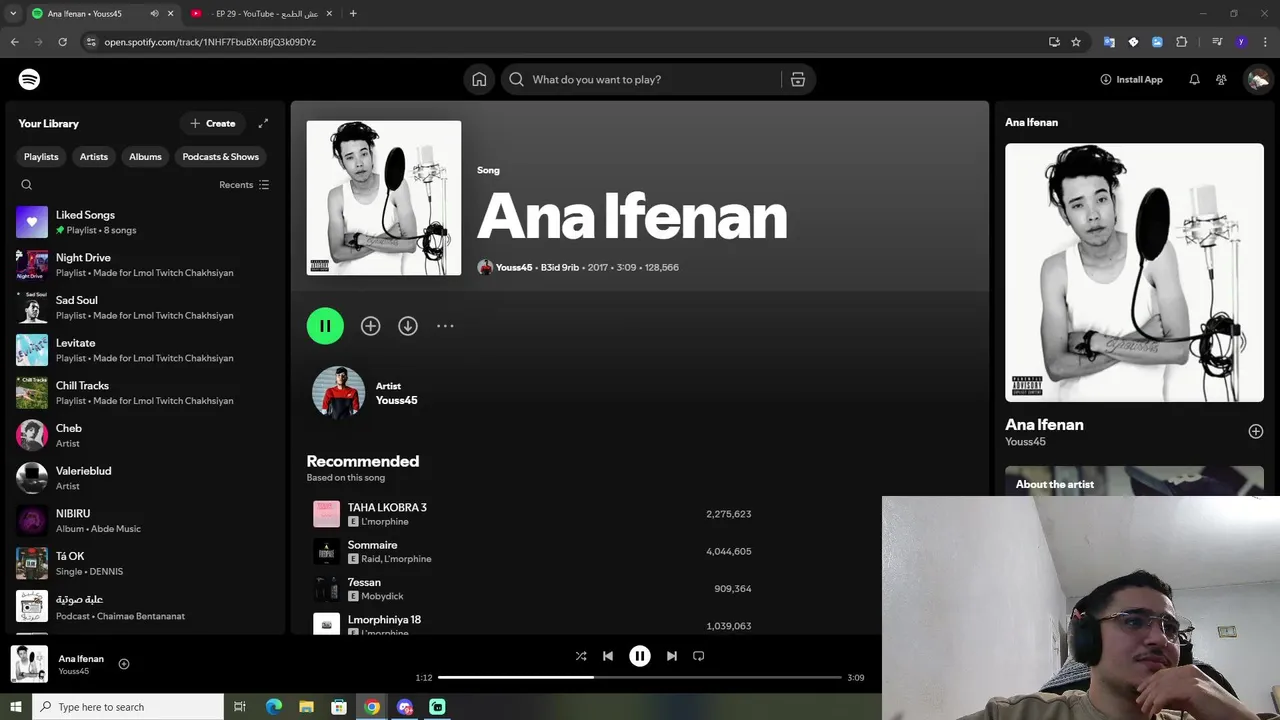Toggle repeat in player bar
The image size is (1280, 720).
click(699, 656)
